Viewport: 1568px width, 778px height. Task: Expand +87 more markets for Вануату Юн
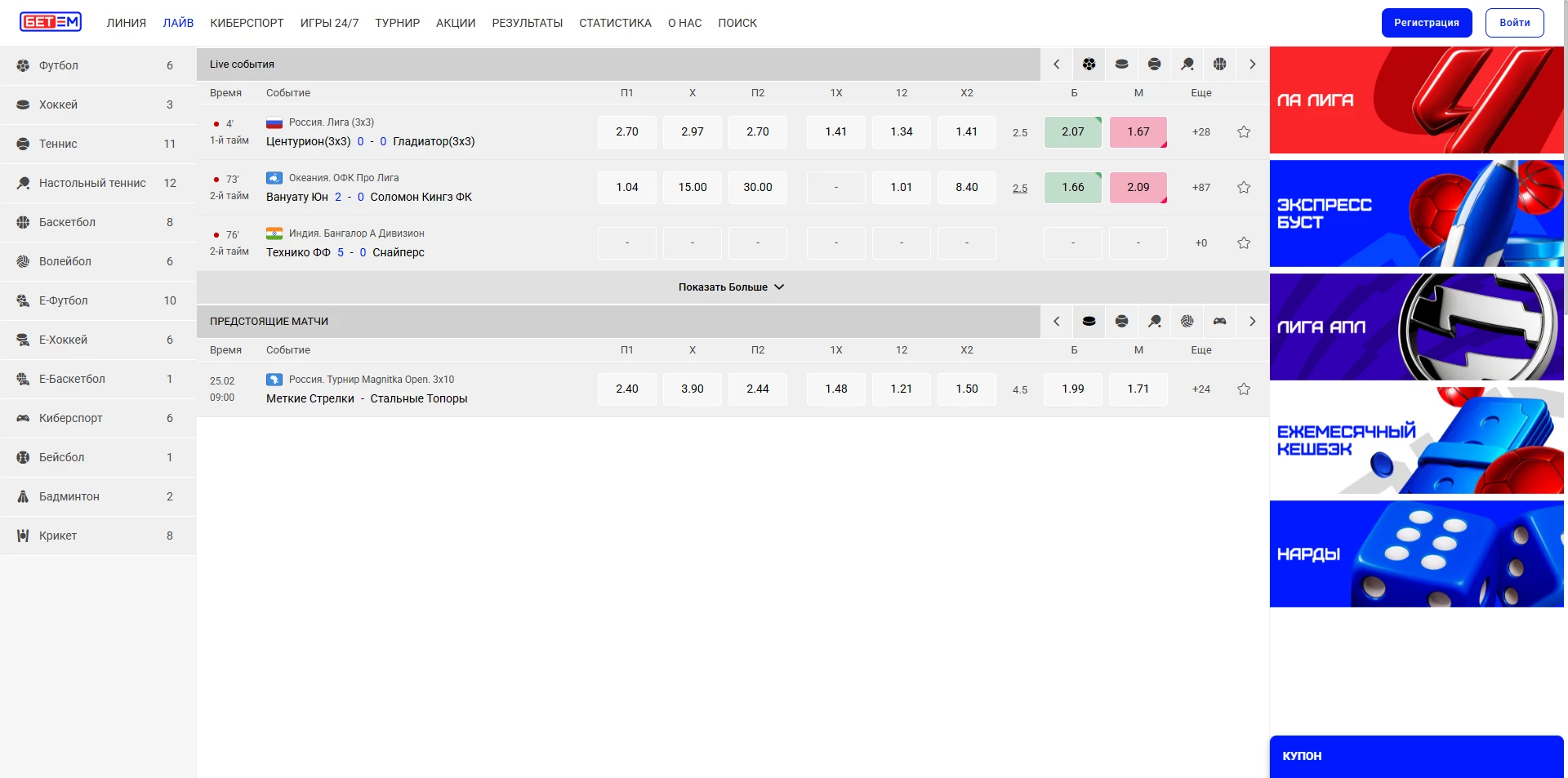click(1200, 188)
